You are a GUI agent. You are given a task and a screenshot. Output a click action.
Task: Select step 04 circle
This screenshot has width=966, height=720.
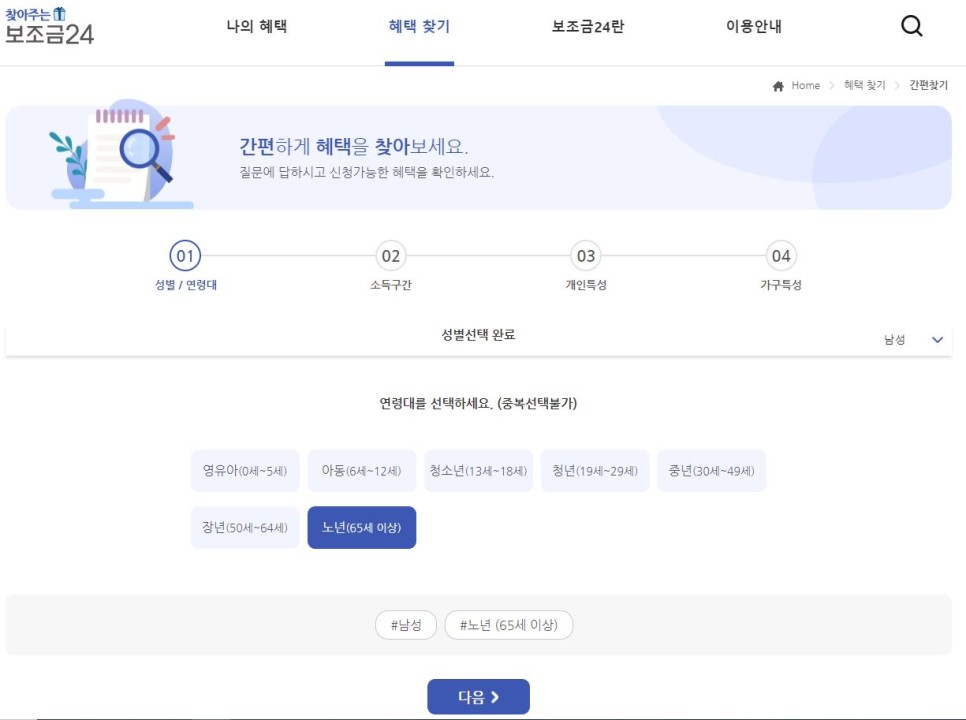[x=781, y=256]
